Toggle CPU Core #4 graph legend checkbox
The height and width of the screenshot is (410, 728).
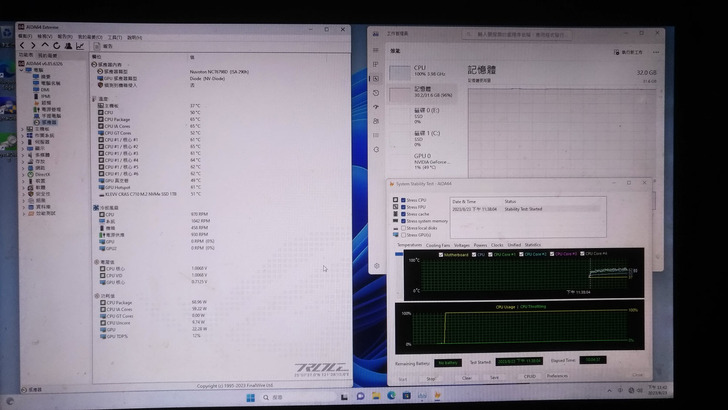[582, 254]
